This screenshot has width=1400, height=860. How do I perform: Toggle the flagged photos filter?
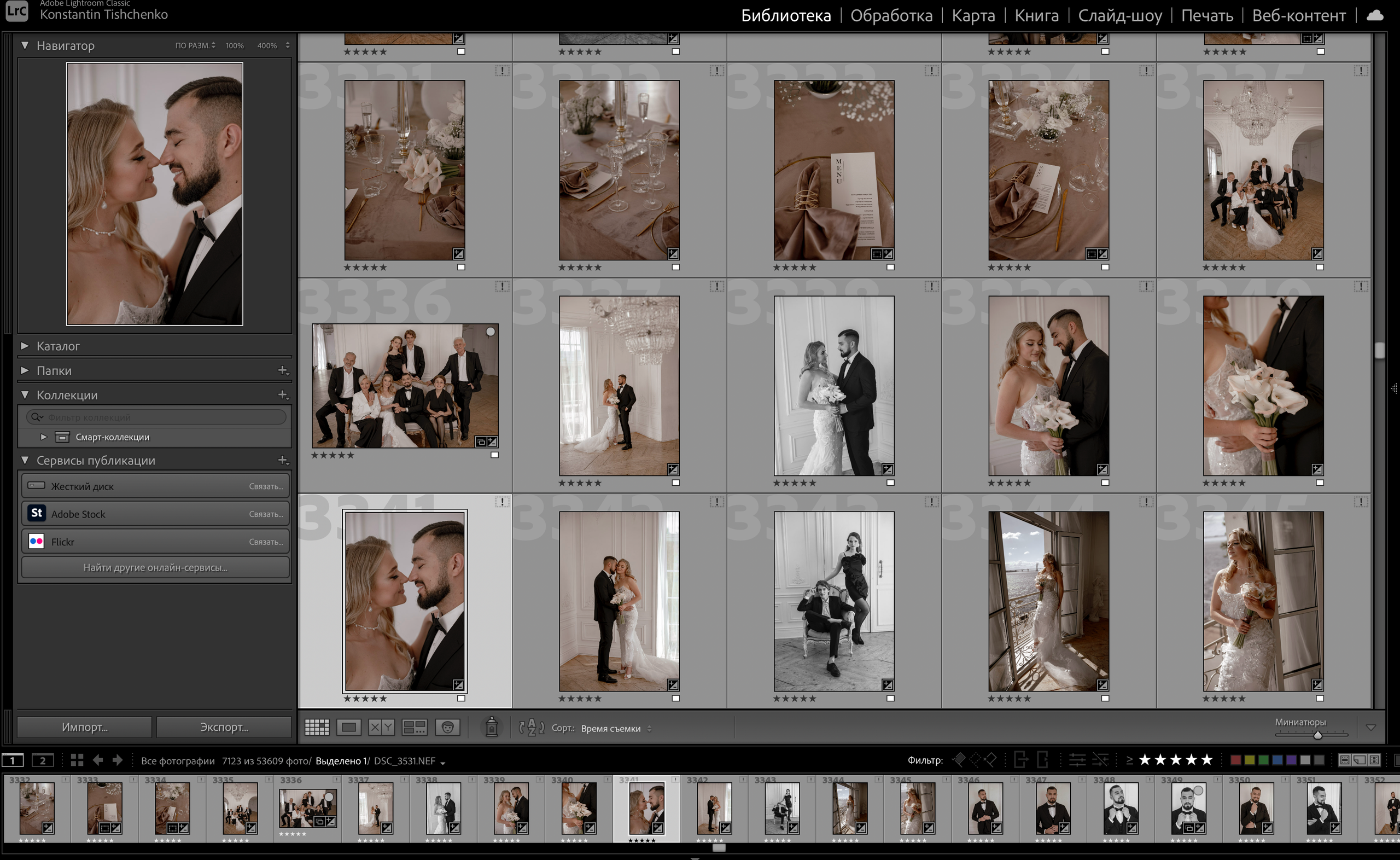tap(959, 760)
